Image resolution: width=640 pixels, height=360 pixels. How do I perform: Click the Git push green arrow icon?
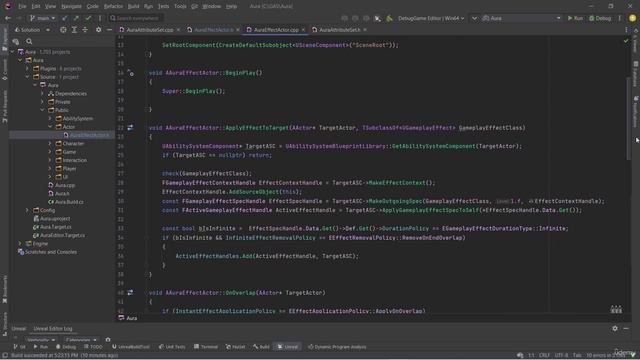point(76,18)
